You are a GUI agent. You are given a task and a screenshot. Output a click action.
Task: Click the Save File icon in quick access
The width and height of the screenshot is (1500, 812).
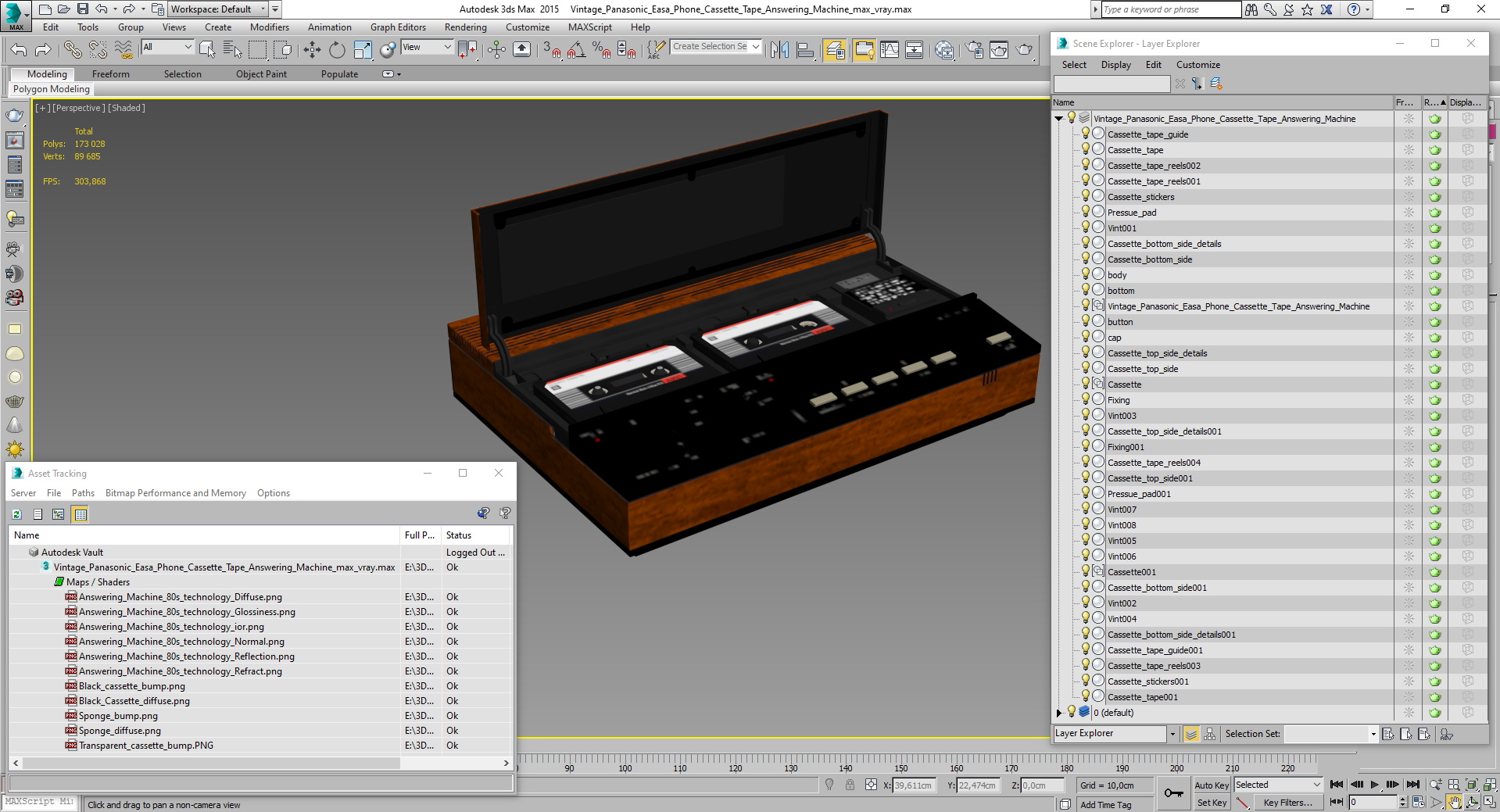[x=82, y=9]
